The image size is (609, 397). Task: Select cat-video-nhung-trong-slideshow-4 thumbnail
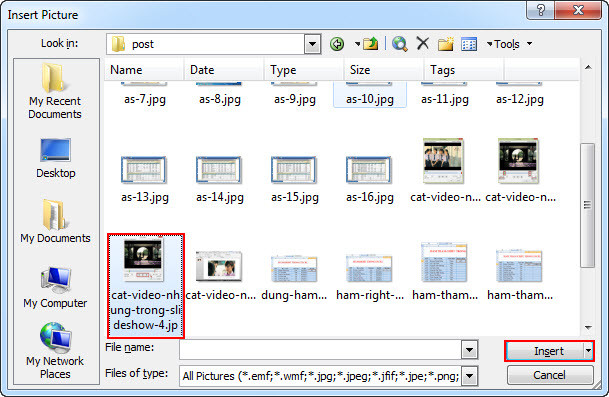[143, 259]
